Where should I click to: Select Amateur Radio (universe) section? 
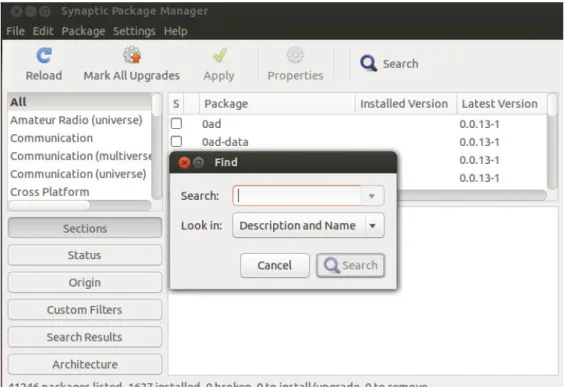(80, 120)
